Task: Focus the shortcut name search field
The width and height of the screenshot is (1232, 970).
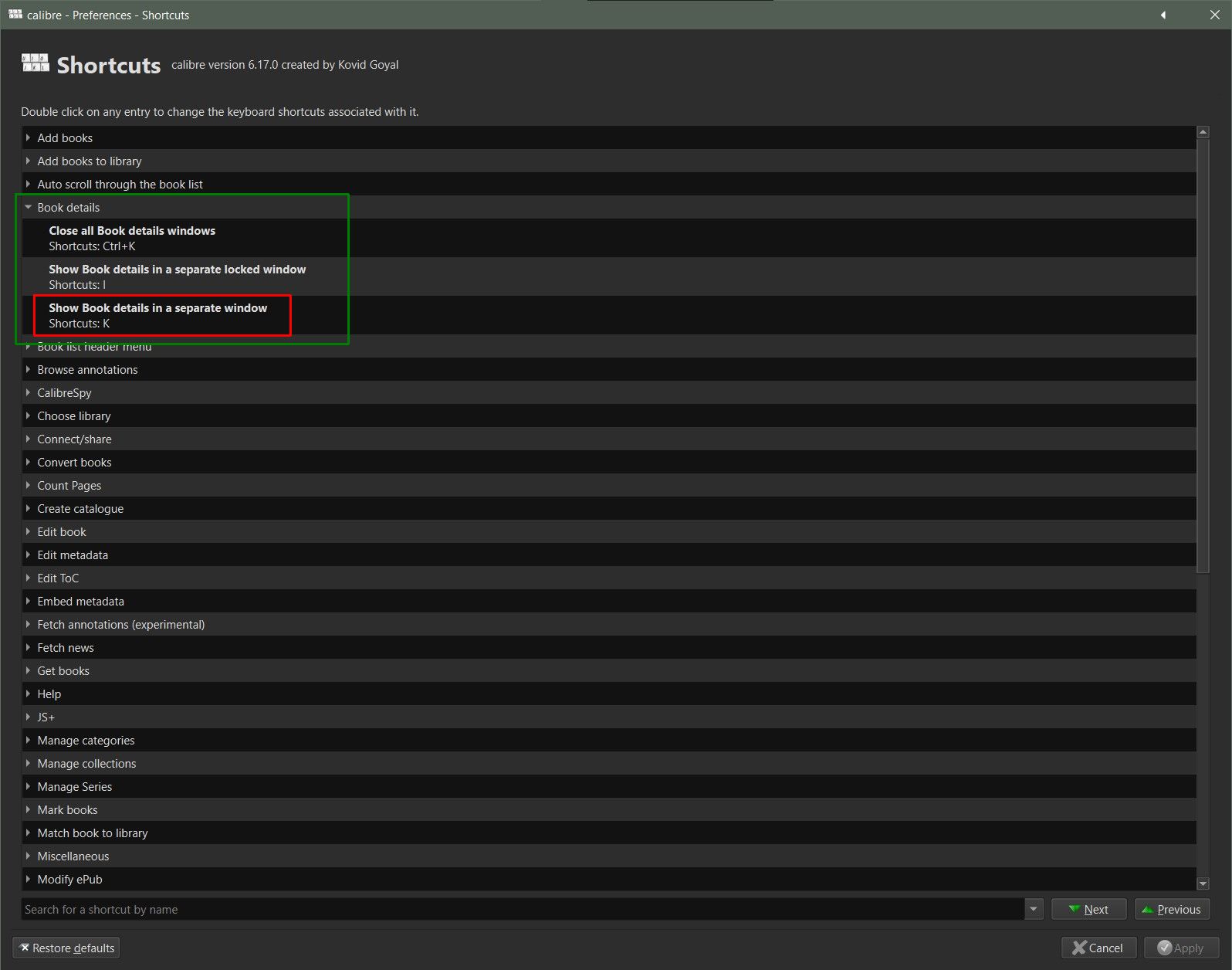Action: 523,909
